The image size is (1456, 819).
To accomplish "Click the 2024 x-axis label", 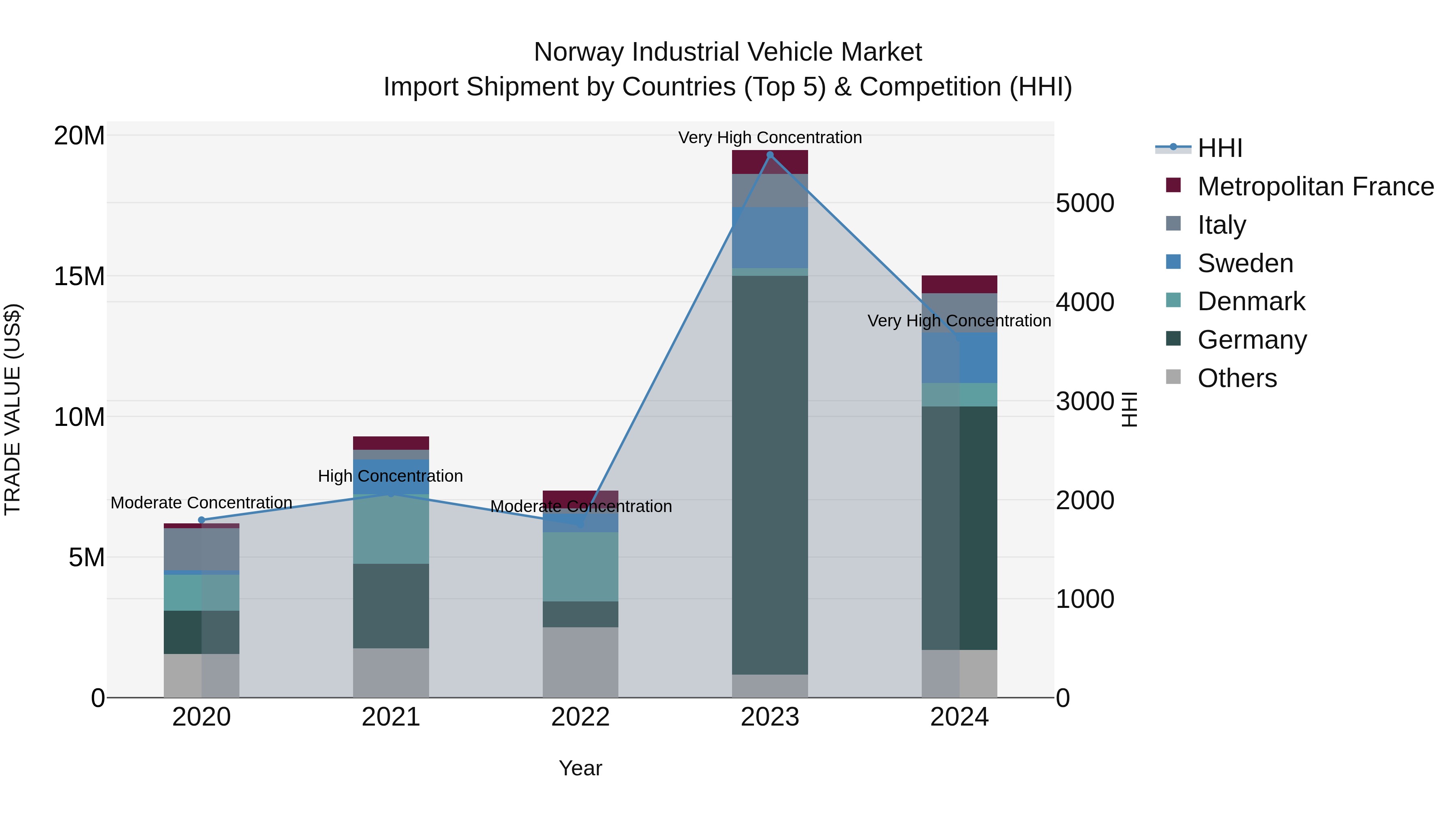I will coord(959,717).
